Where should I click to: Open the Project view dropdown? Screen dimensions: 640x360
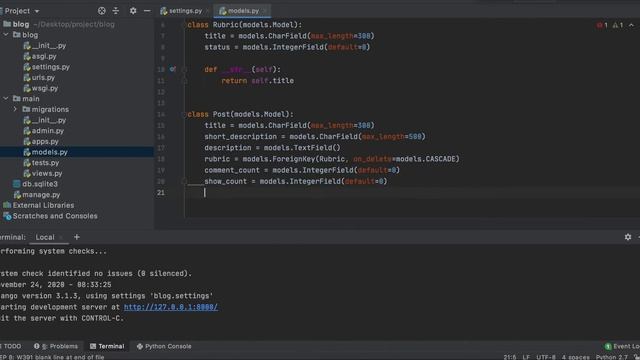pyautogui.click(x=37, y=11)
